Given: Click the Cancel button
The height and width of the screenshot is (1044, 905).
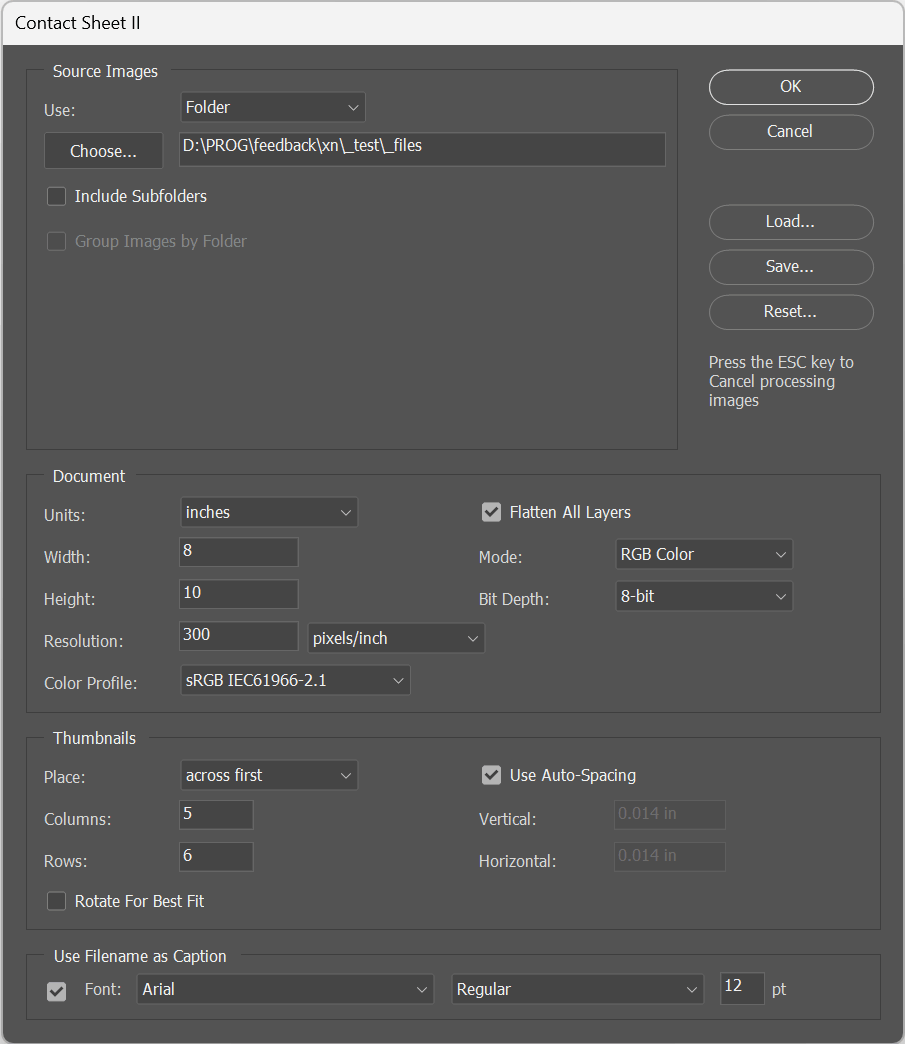Looking at the screenshot, I should (790, 132).
